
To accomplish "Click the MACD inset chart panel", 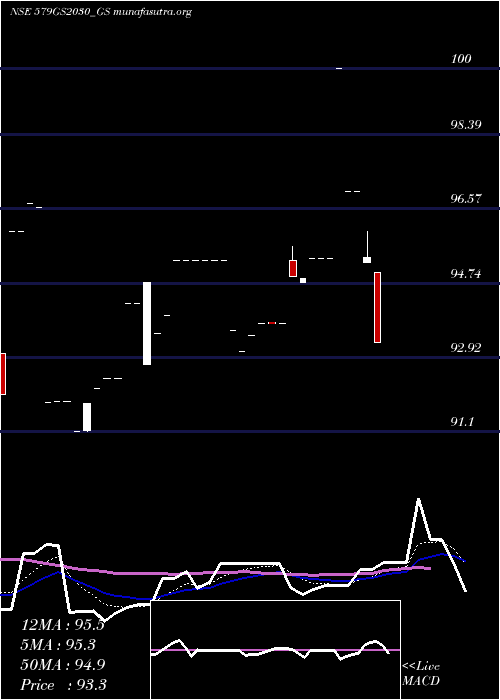I will [275, 650].
